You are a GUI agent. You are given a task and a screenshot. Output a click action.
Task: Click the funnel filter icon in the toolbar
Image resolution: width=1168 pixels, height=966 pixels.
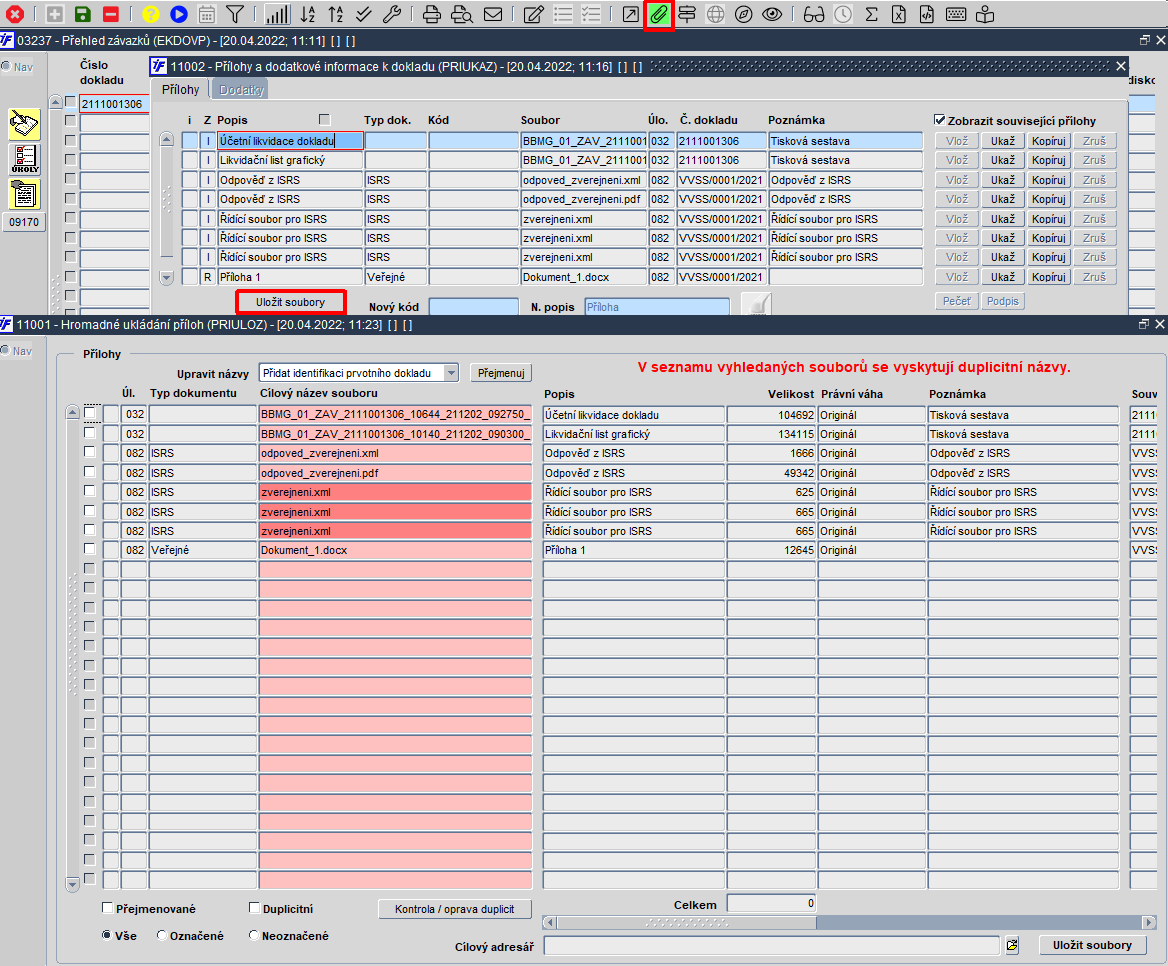[235, 14]
